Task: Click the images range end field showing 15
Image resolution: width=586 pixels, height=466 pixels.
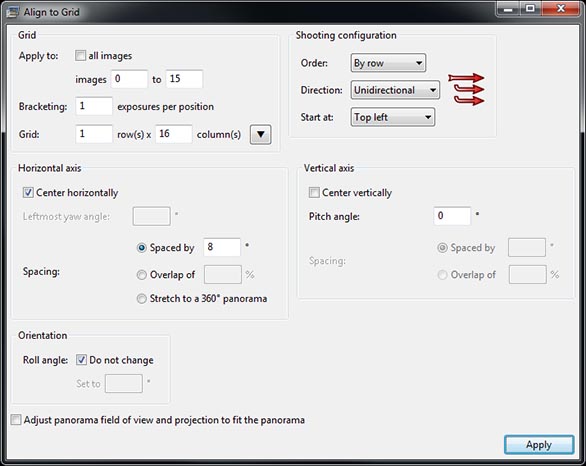Action: (184, 79)
